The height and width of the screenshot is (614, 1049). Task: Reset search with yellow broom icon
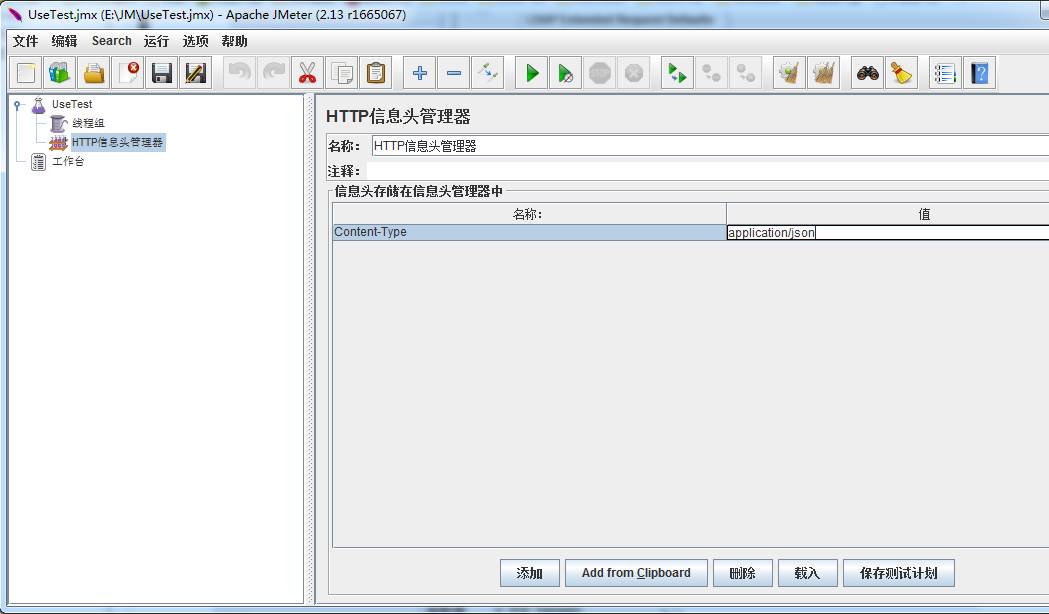pyautogui.click(x=902, y=73)
